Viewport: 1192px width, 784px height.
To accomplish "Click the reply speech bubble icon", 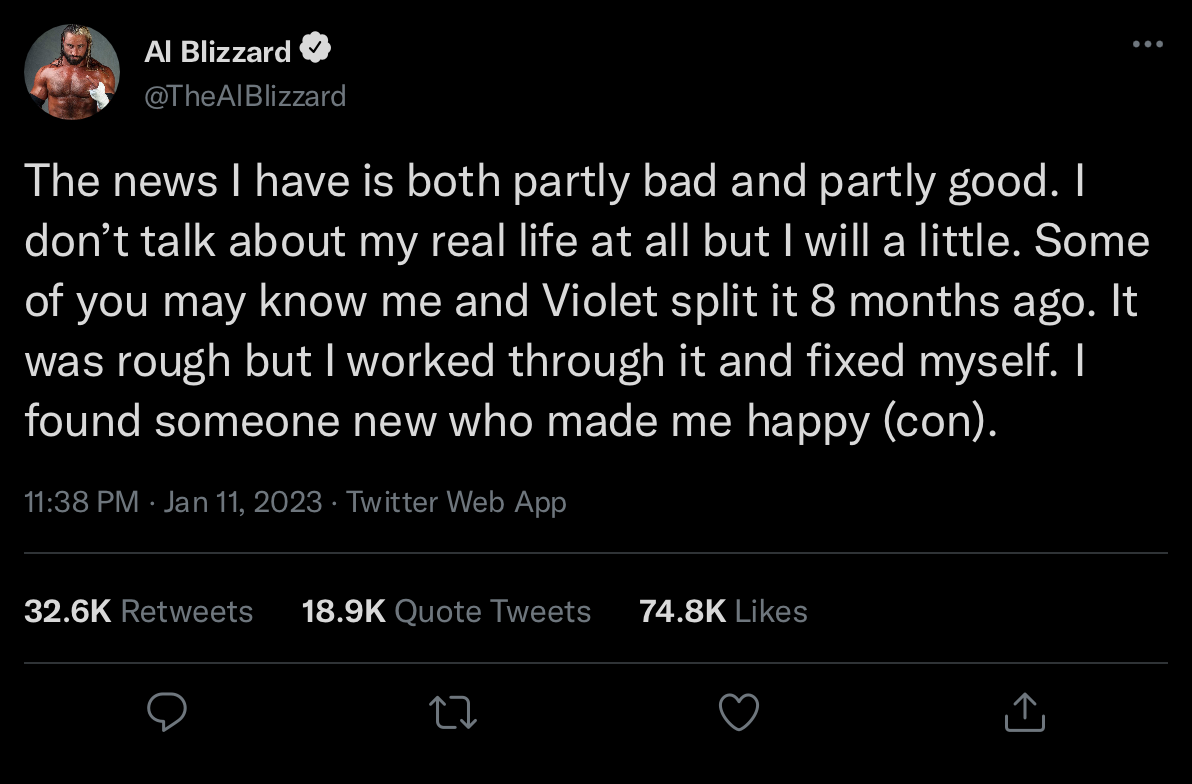I will tap(169, 712).
